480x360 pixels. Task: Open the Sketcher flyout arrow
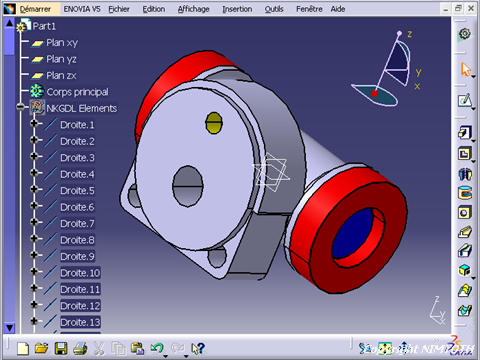pos(473,108)
